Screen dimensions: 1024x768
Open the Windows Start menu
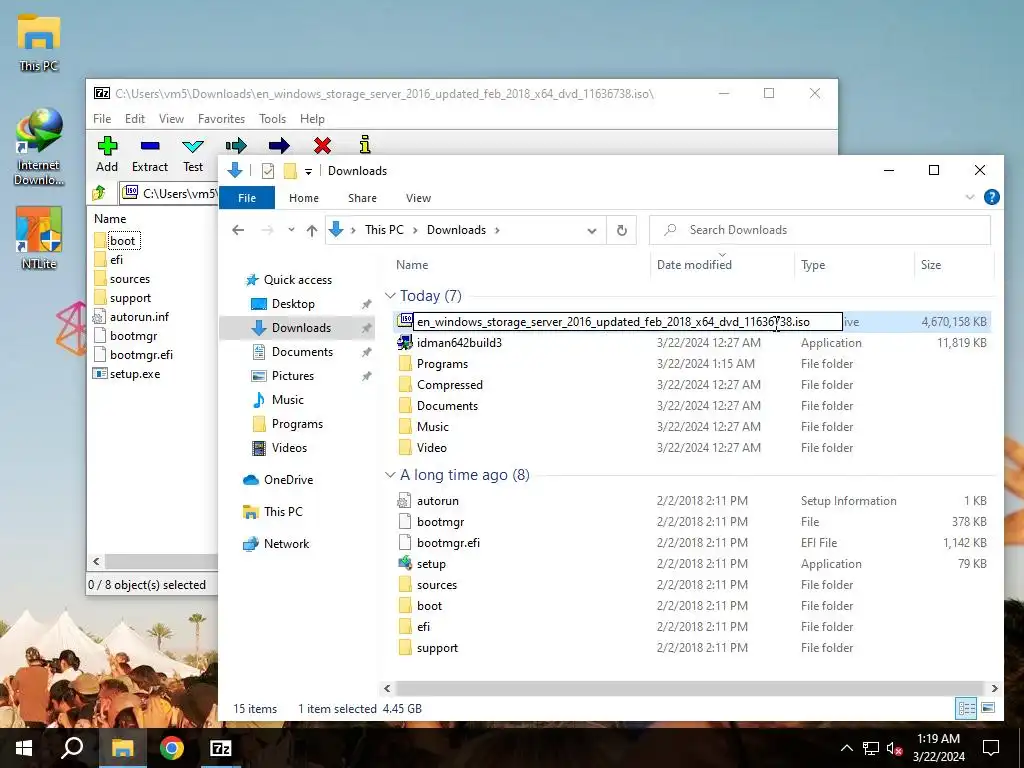coord(24,748)
